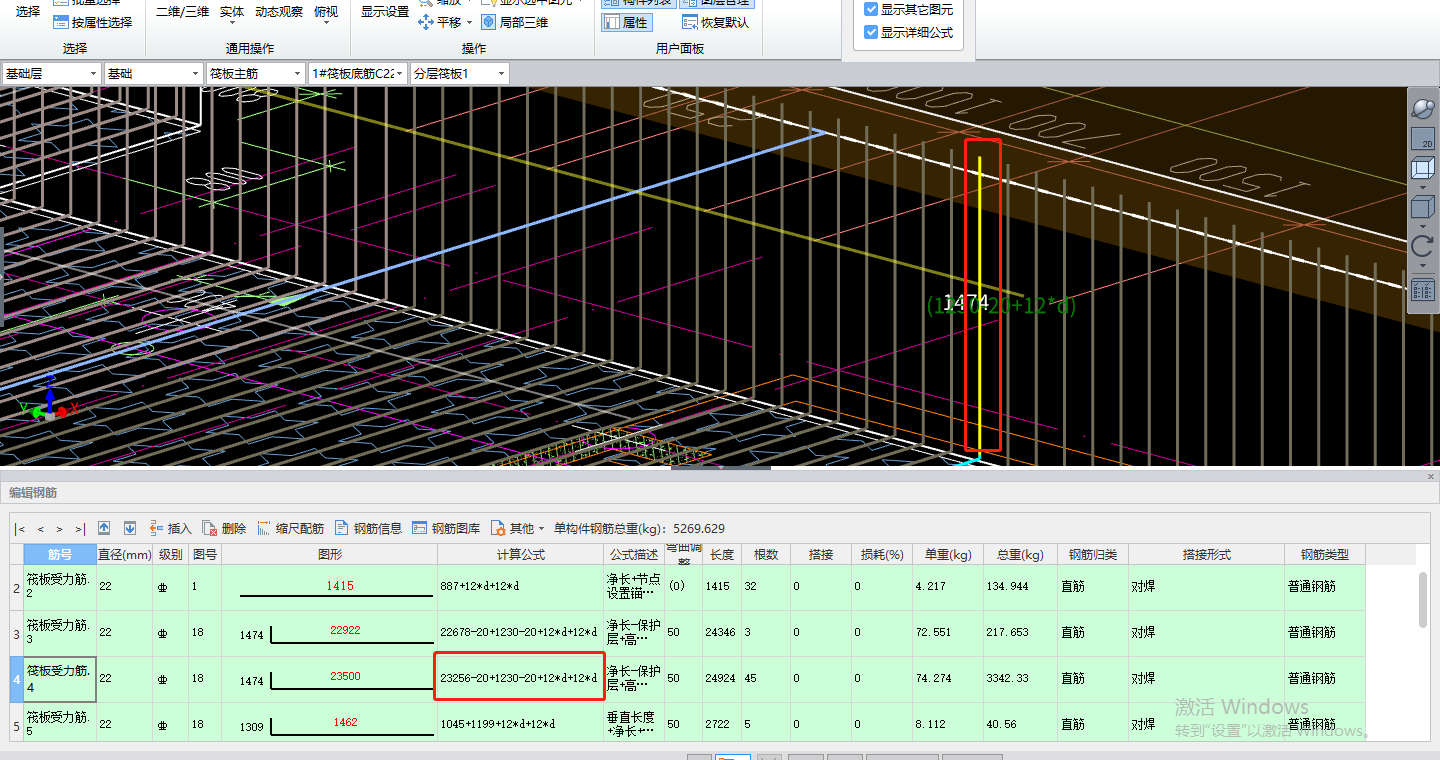
Task: Click shape graphic showing 22922
Action: (x=329, y=633)
